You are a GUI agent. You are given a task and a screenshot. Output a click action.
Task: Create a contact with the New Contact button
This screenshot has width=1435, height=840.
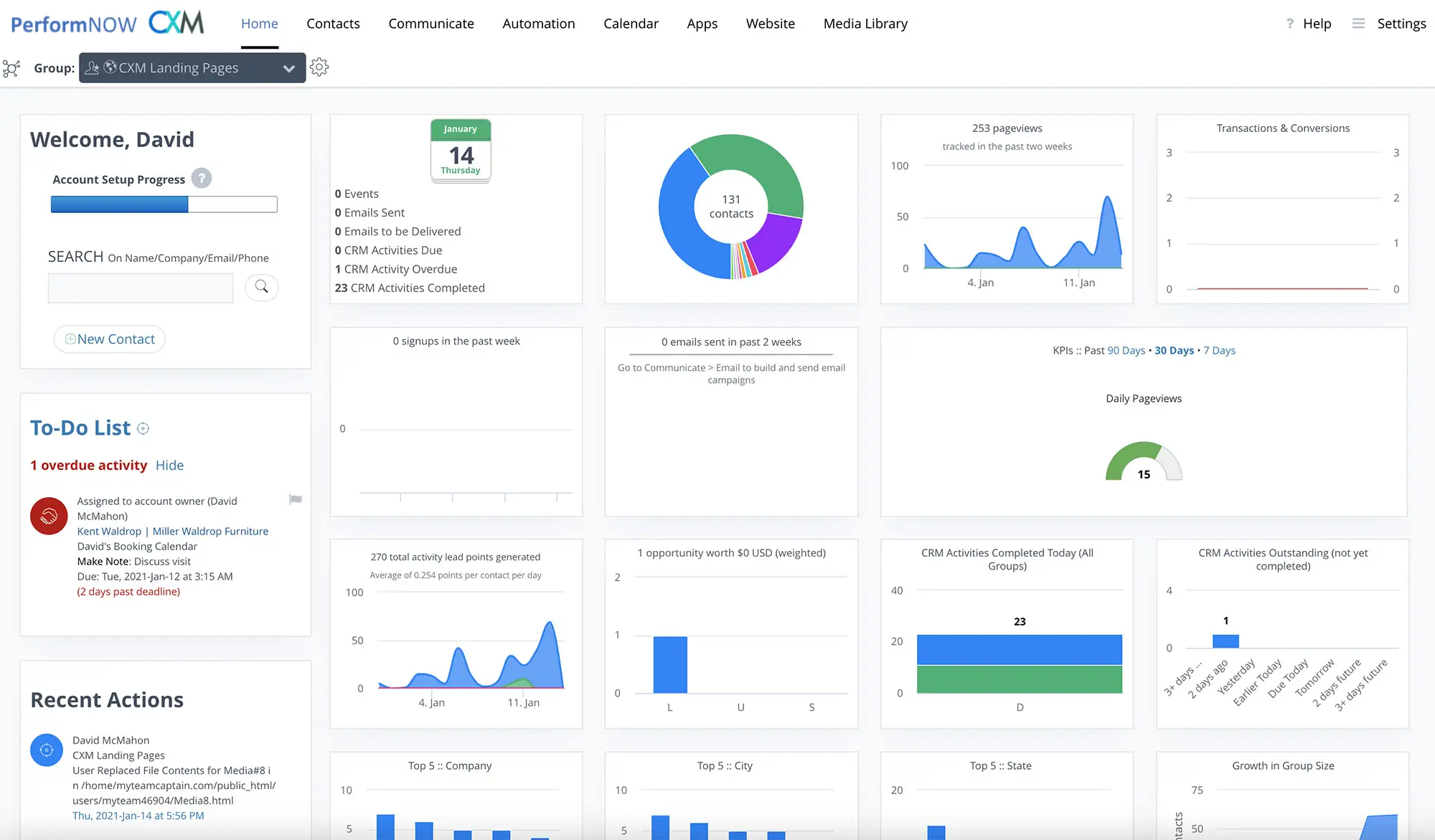(109, 339)
